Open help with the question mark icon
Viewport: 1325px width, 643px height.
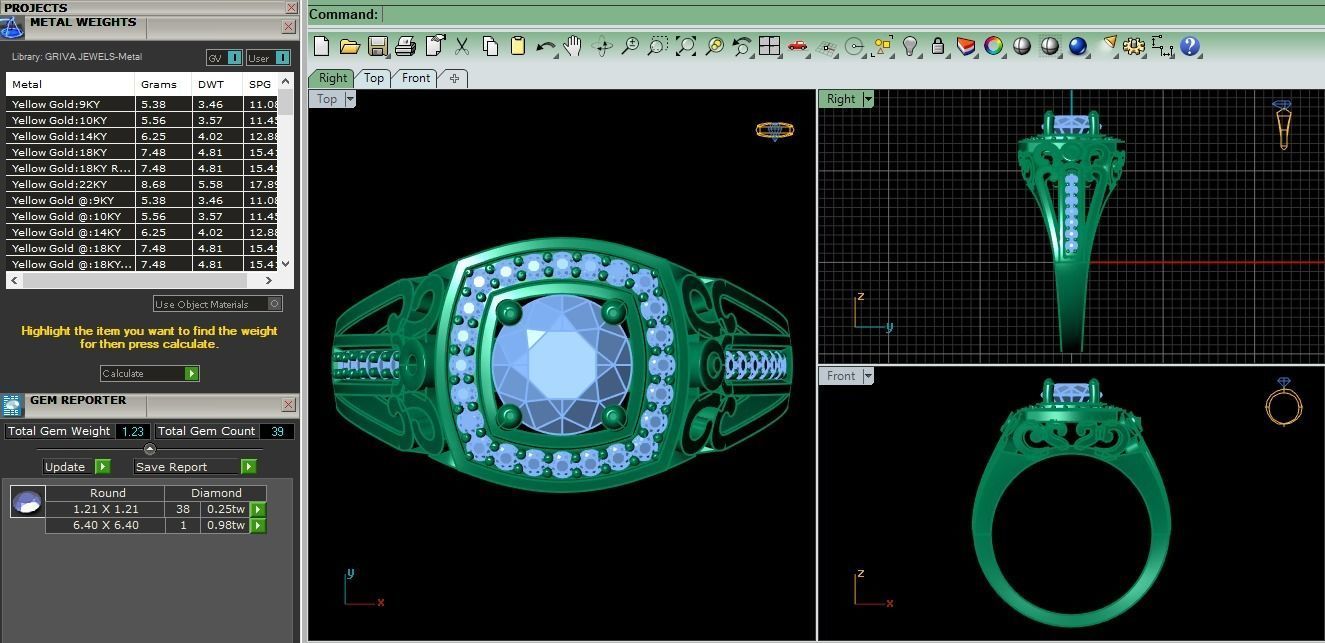pyautogui.click(x=1190, y=46)
